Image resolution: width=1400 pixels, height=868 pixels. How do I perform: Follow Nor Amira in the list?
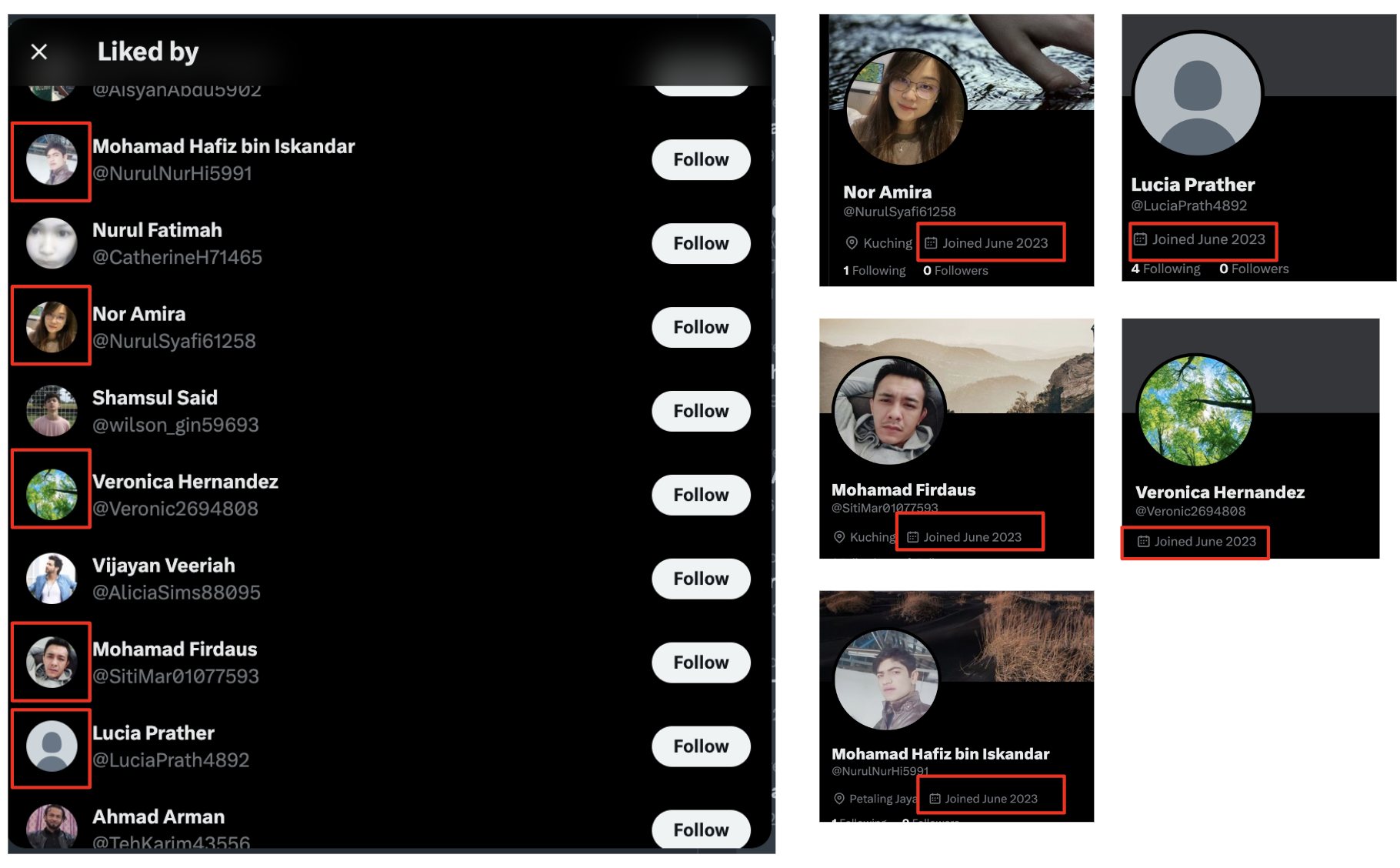tap(701, 327)
